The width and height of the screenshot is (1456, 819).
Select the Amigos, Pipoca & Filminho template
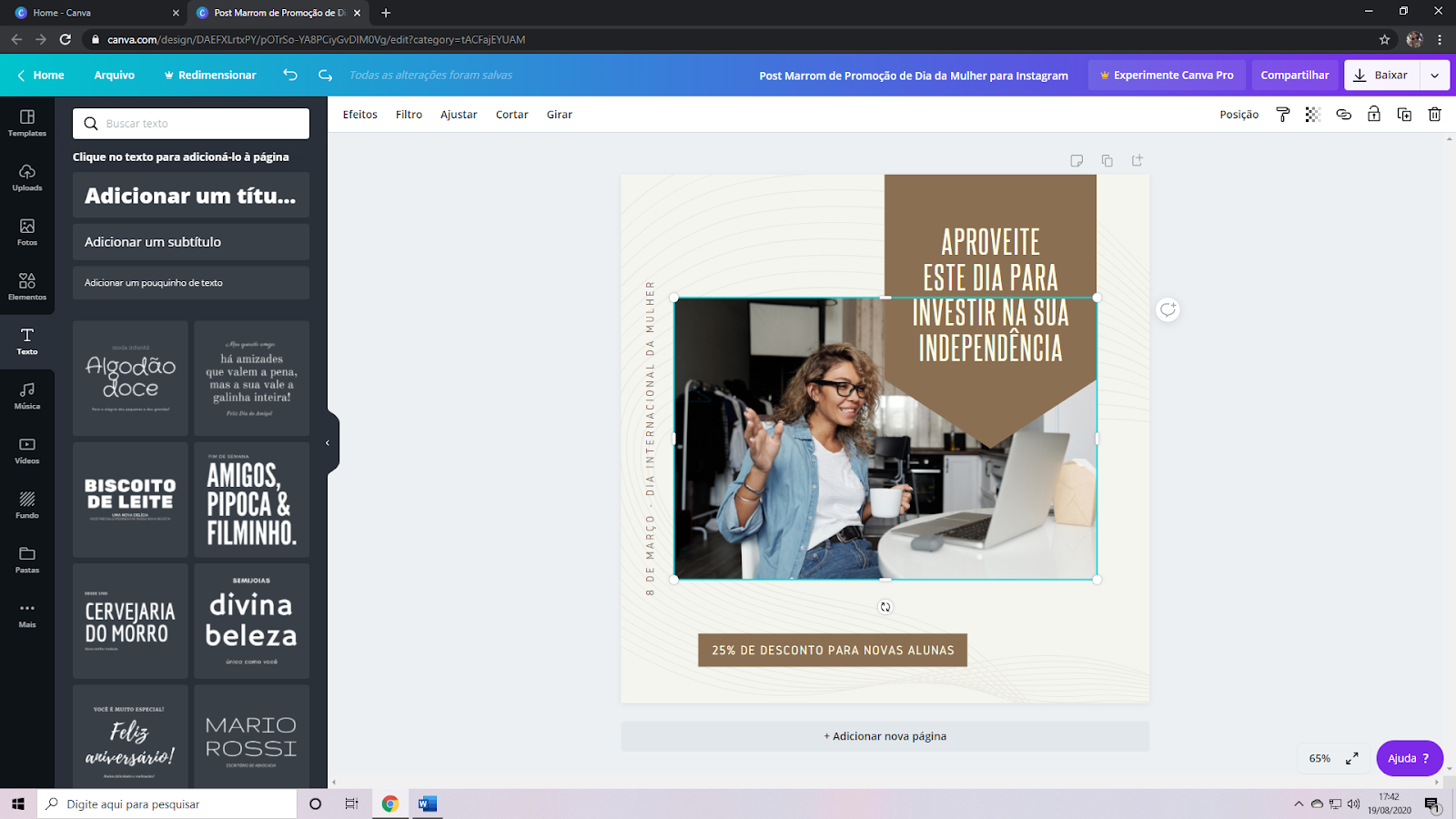pyautogui.click(x=251, y=500)
